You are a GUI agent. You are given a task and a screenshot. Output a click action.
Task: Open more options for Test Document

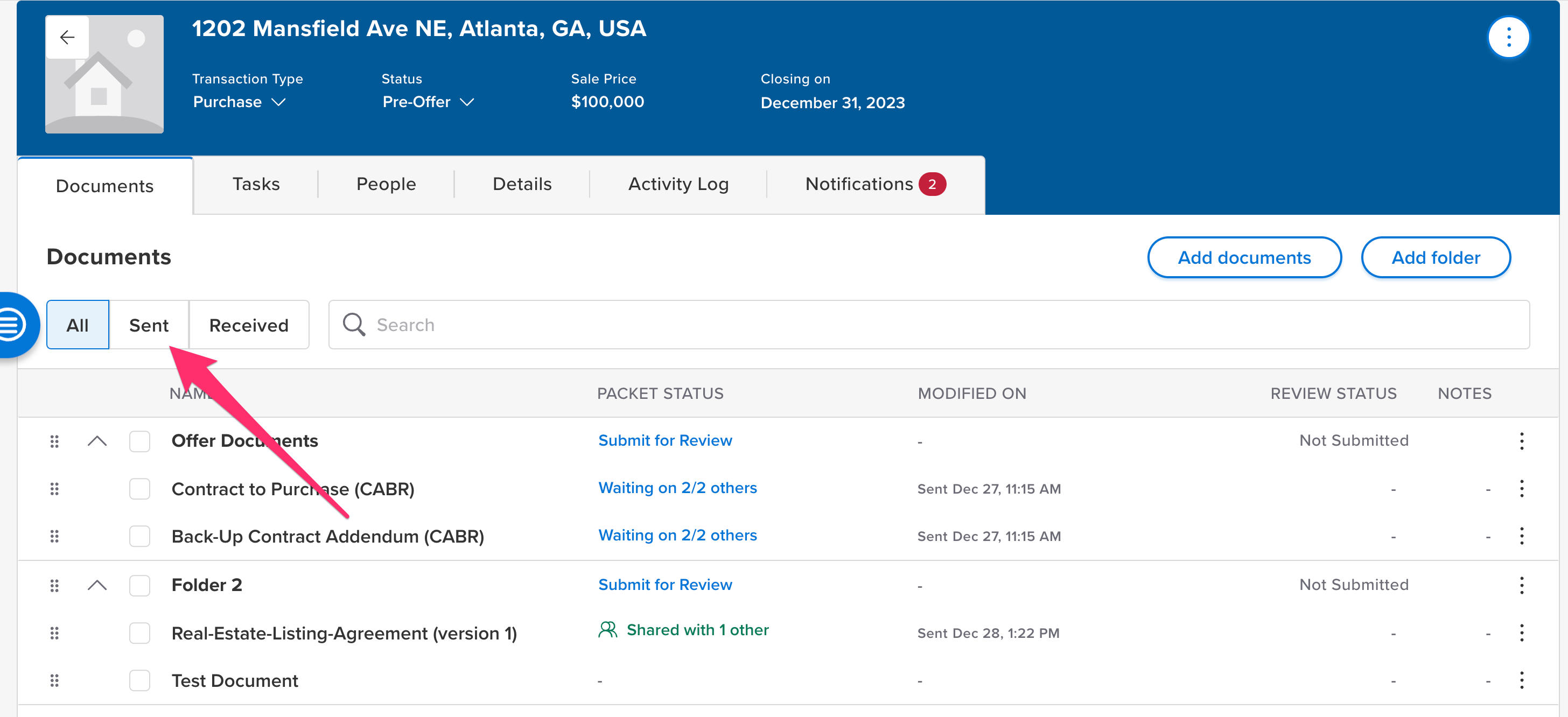(x=1521, y=680)
